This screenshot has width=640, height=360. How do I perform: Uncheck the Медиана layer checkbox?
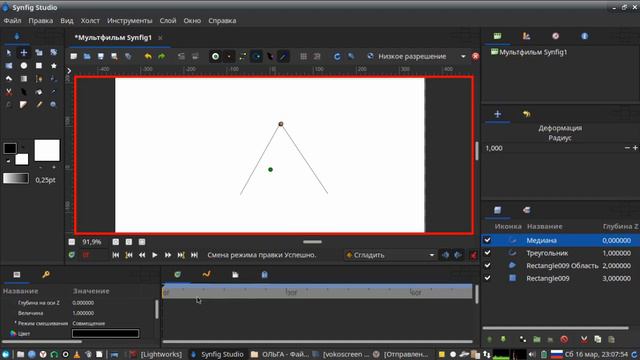tap(487, 240)
